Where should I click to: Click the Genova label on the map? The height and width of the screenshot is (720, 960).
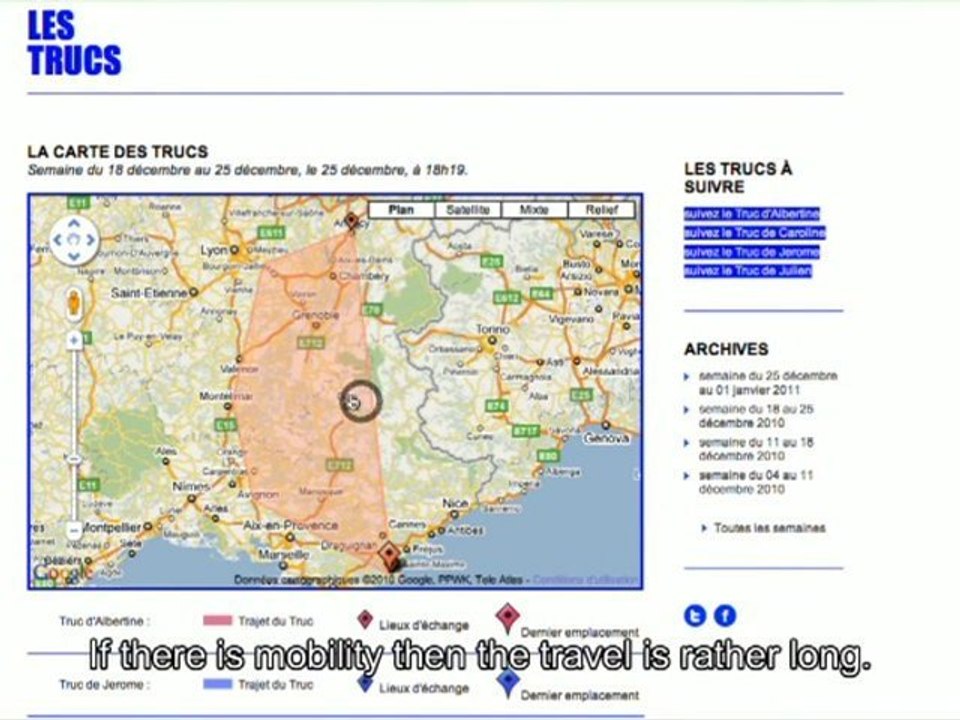606,438
